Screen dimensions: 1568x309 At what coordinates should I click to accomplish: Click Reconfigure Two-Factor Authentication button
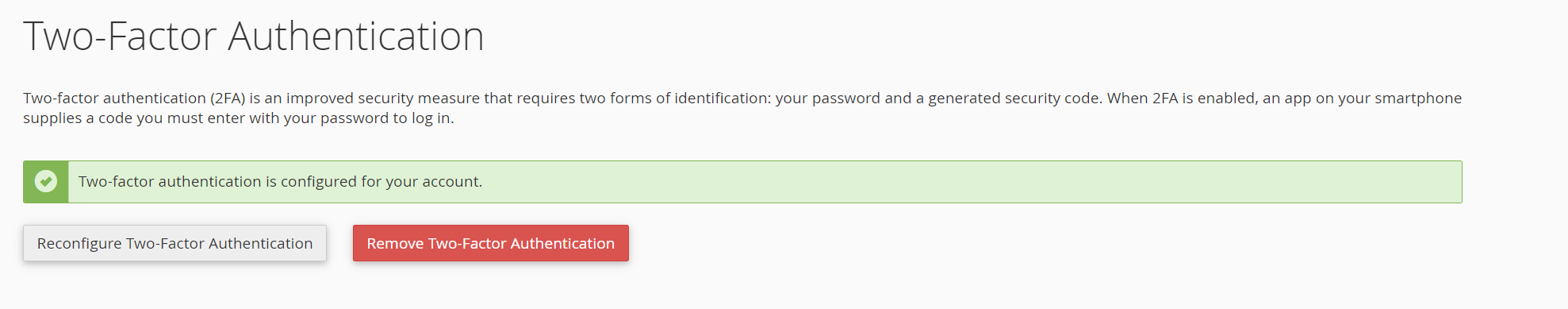[x=174, y=243]
